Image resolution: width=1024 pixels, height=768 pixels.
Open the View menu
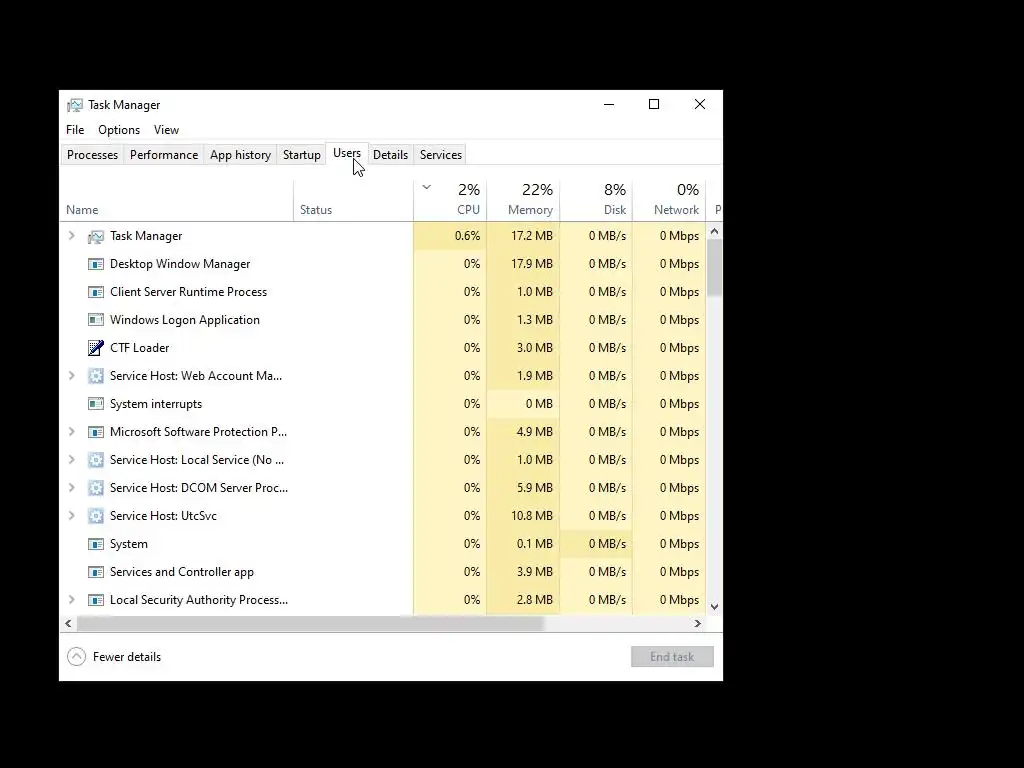click(x=167, y=130)
